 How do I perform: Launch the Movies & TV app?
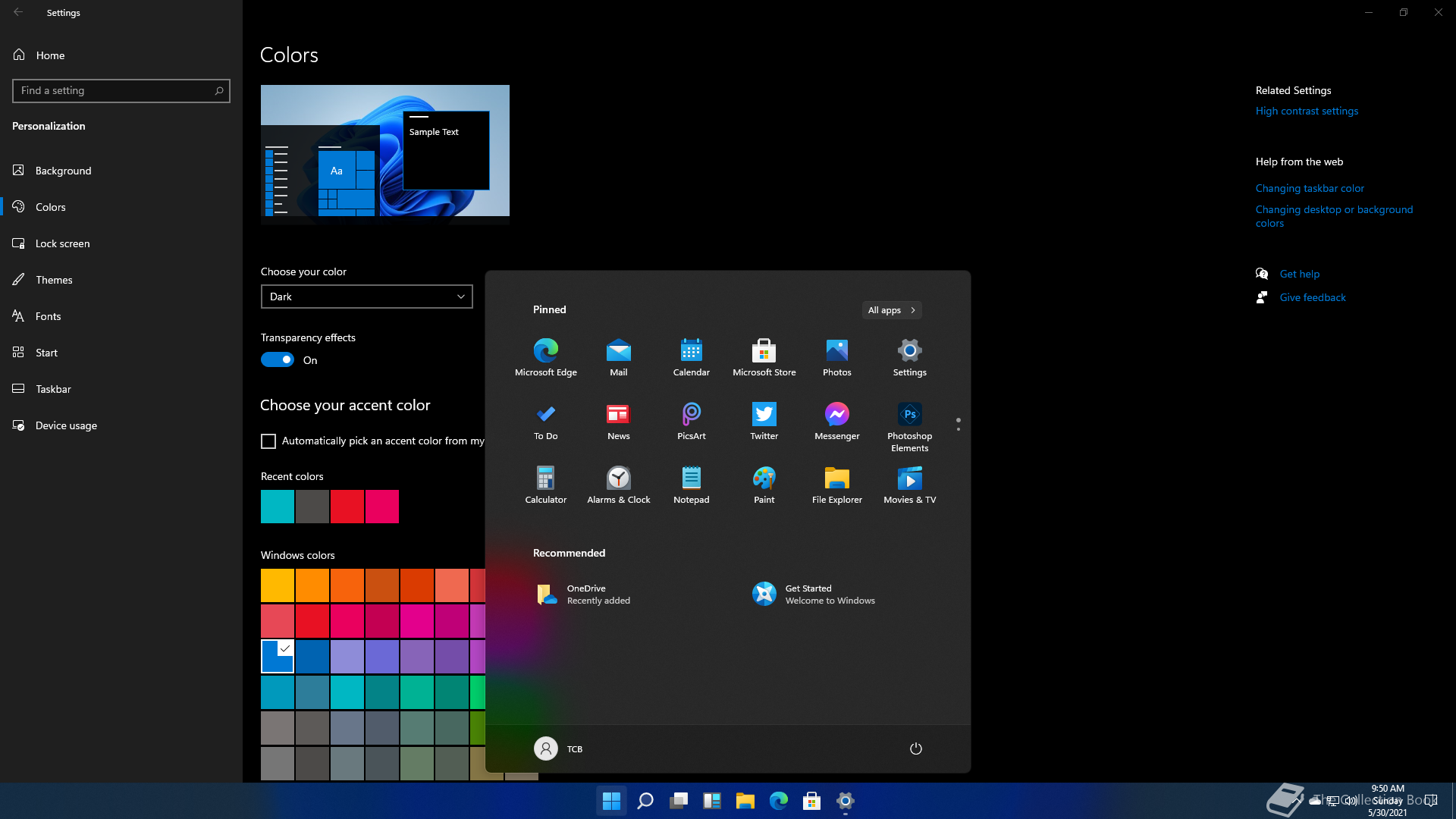pos(910,485)
